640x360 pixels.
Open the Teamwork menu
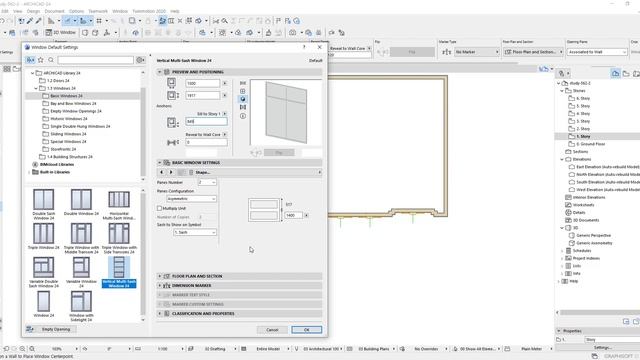(98, 11)
